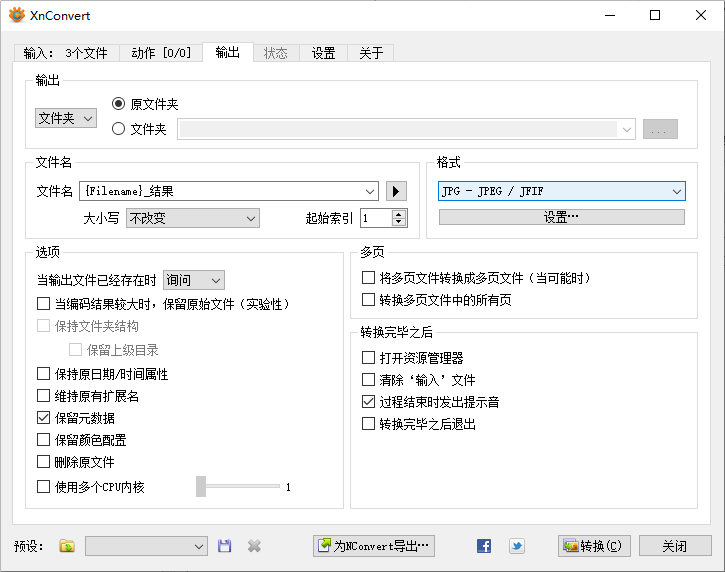Enable 维持原有扩展名 checkbox
This screenshot has height=572, width=725.
point(43,396)
